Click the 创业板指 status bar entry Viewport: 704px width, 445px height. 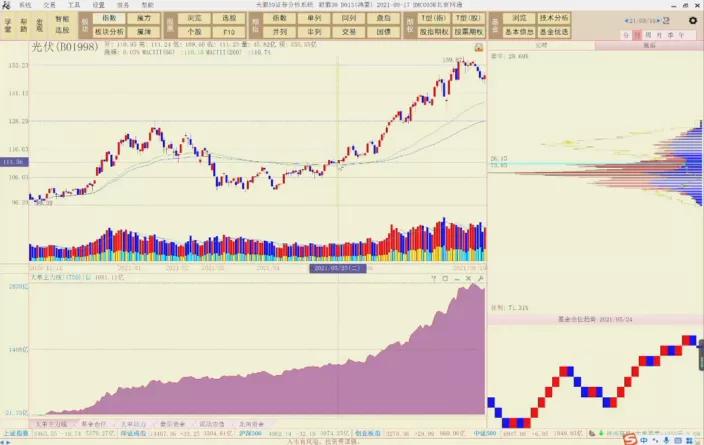point(368,434)
